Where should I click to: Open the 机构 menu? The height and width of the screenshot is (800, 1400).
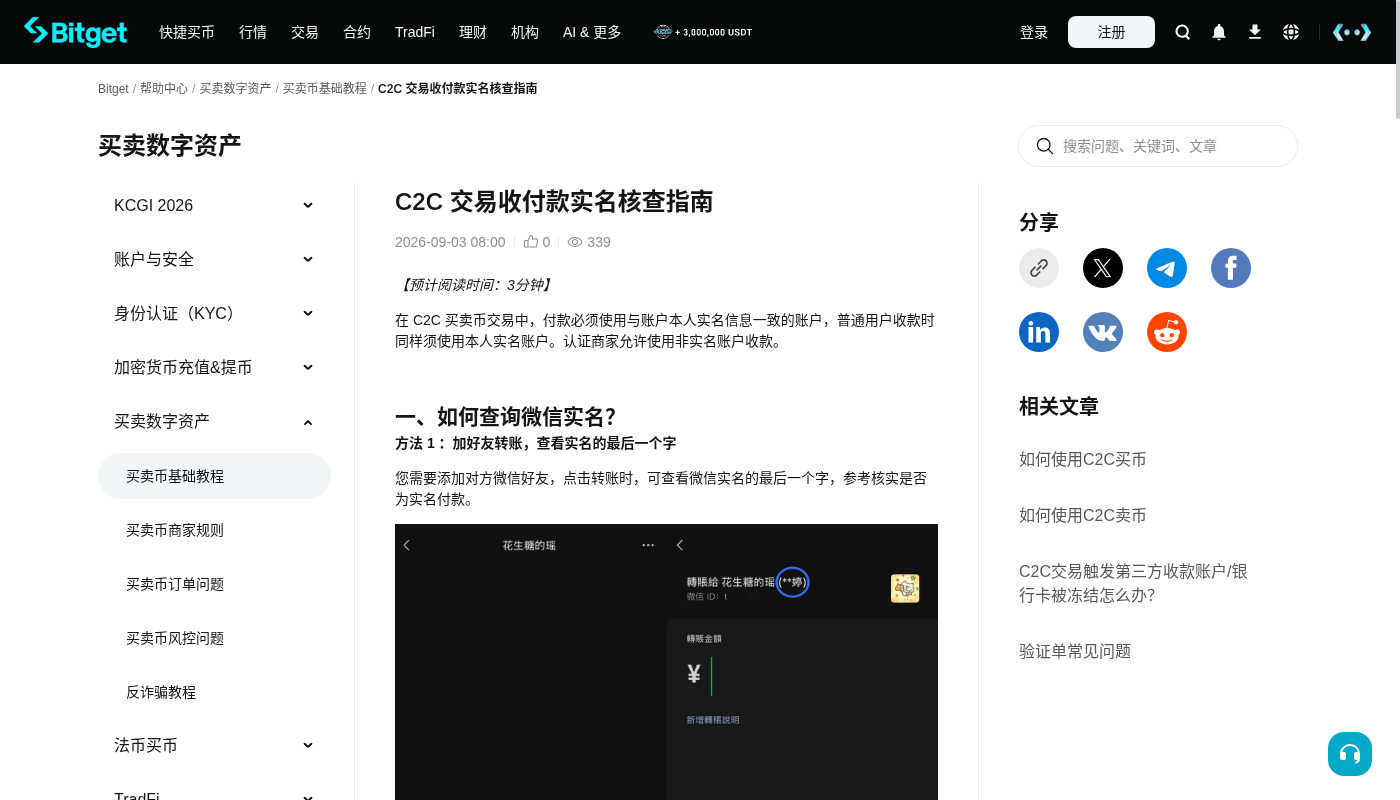525,32
